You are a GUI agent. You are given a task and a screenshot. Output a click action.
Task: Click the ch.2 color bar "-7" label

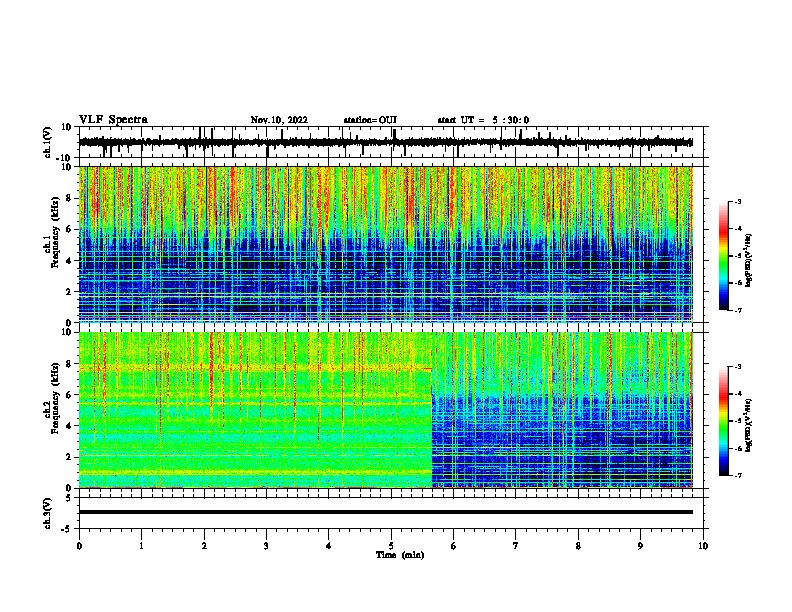tap(738, 475)
